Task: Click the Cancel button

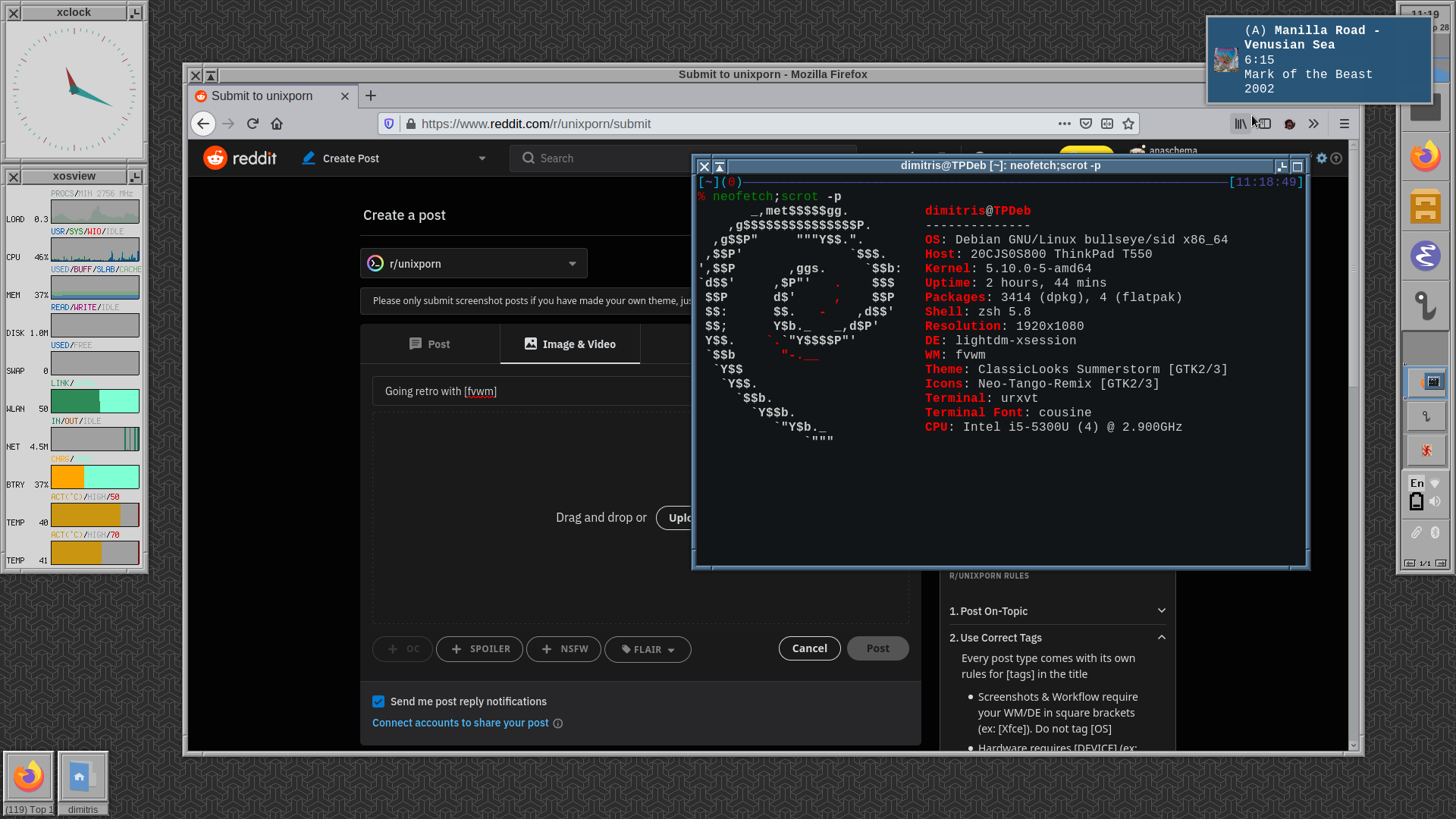Action: pos(809,648)
